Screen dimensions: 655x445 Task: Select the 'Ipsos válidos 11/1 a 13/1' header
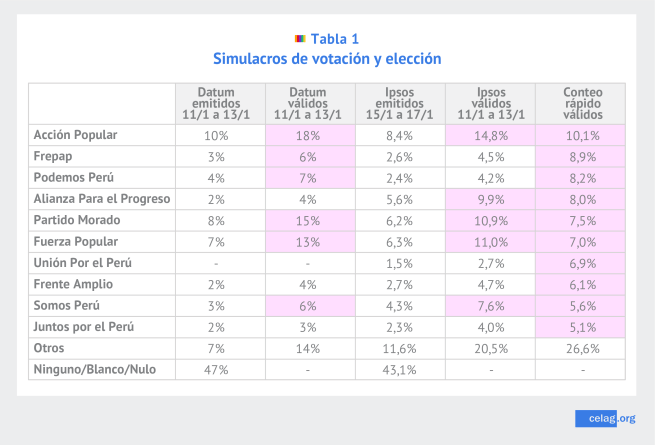pos(490,104)
